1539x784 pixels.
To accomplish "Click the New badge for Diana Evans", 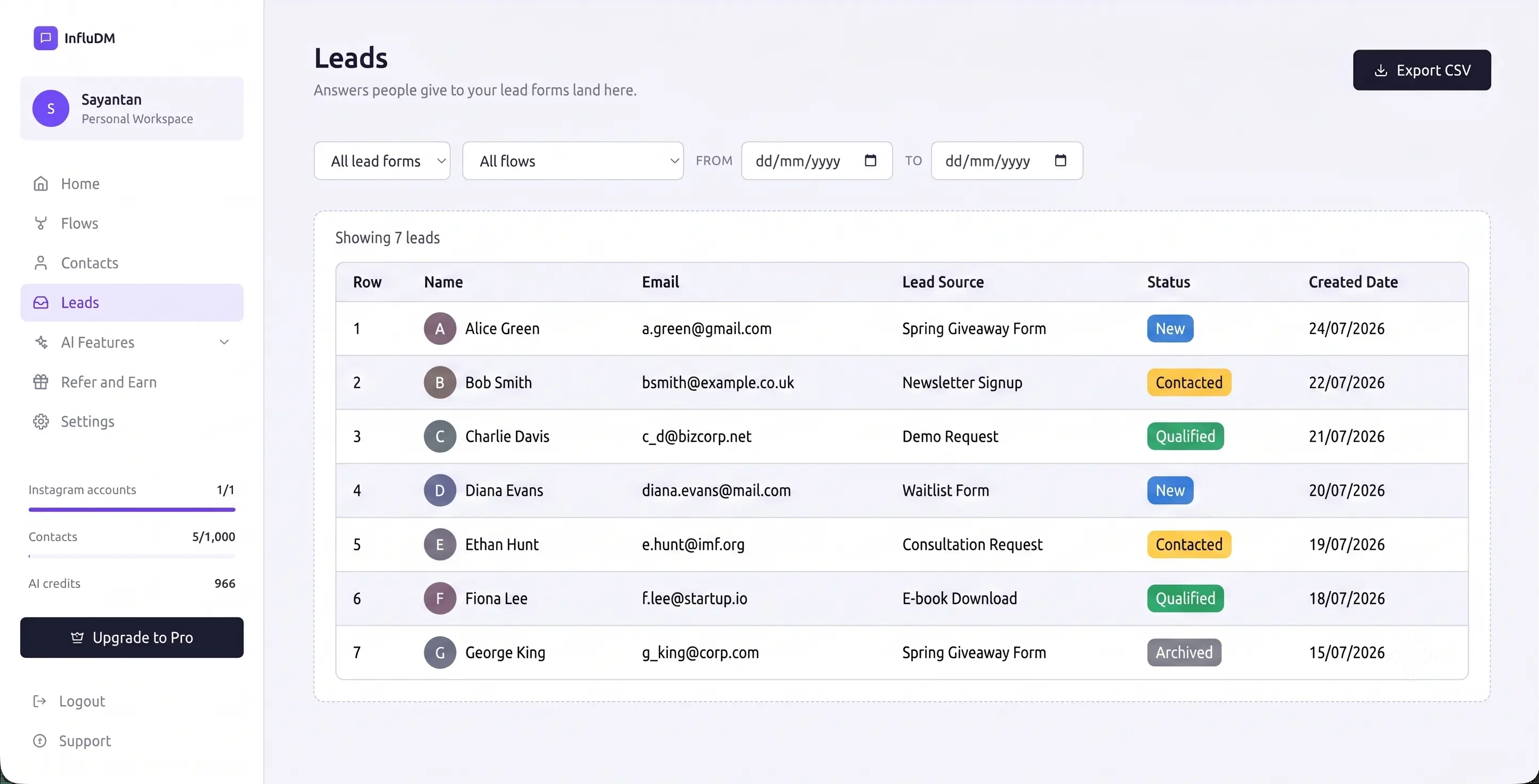I will coord(1170,490).
